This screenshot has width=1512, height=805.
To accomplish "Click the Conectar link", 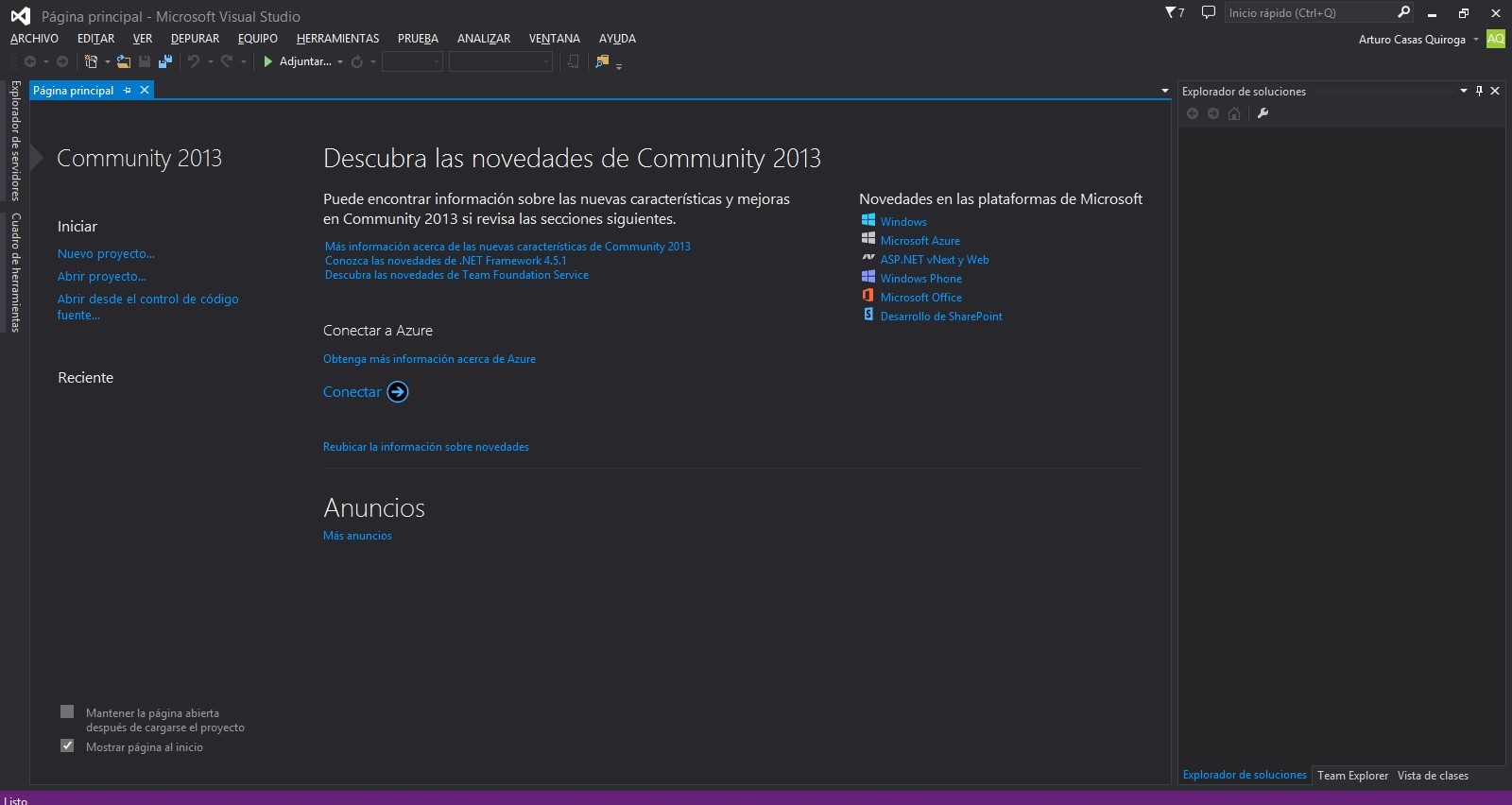I will [x=352, y=392].
